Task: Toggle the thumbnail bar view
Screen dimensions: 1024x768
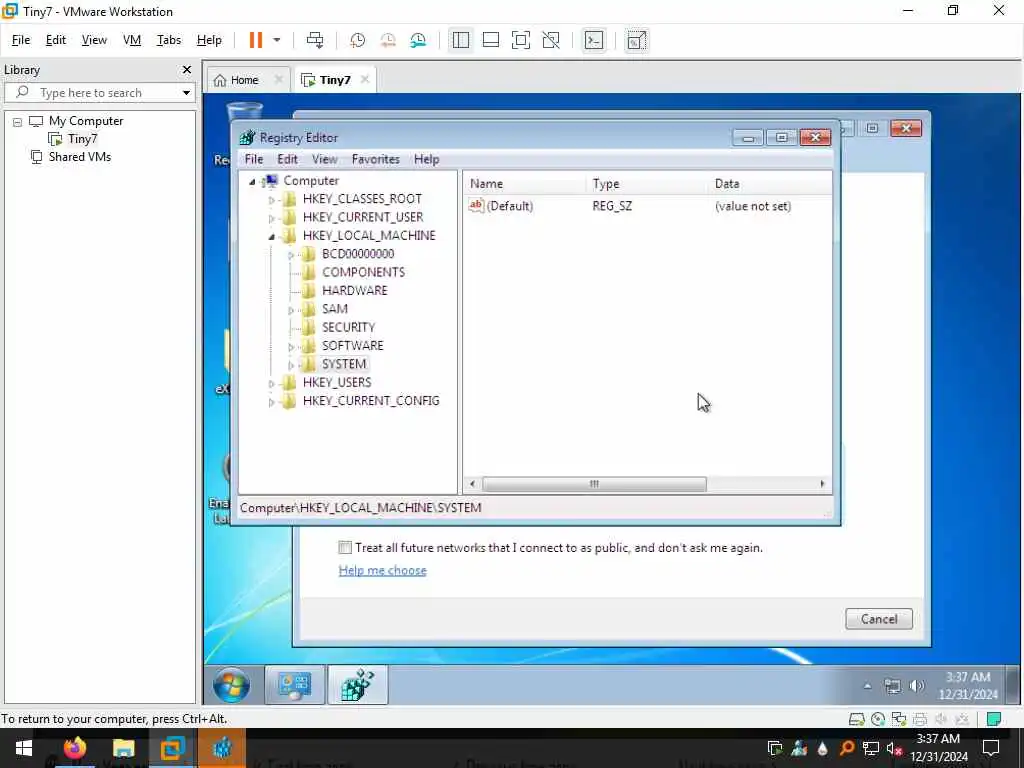Action: pos(490,40)
